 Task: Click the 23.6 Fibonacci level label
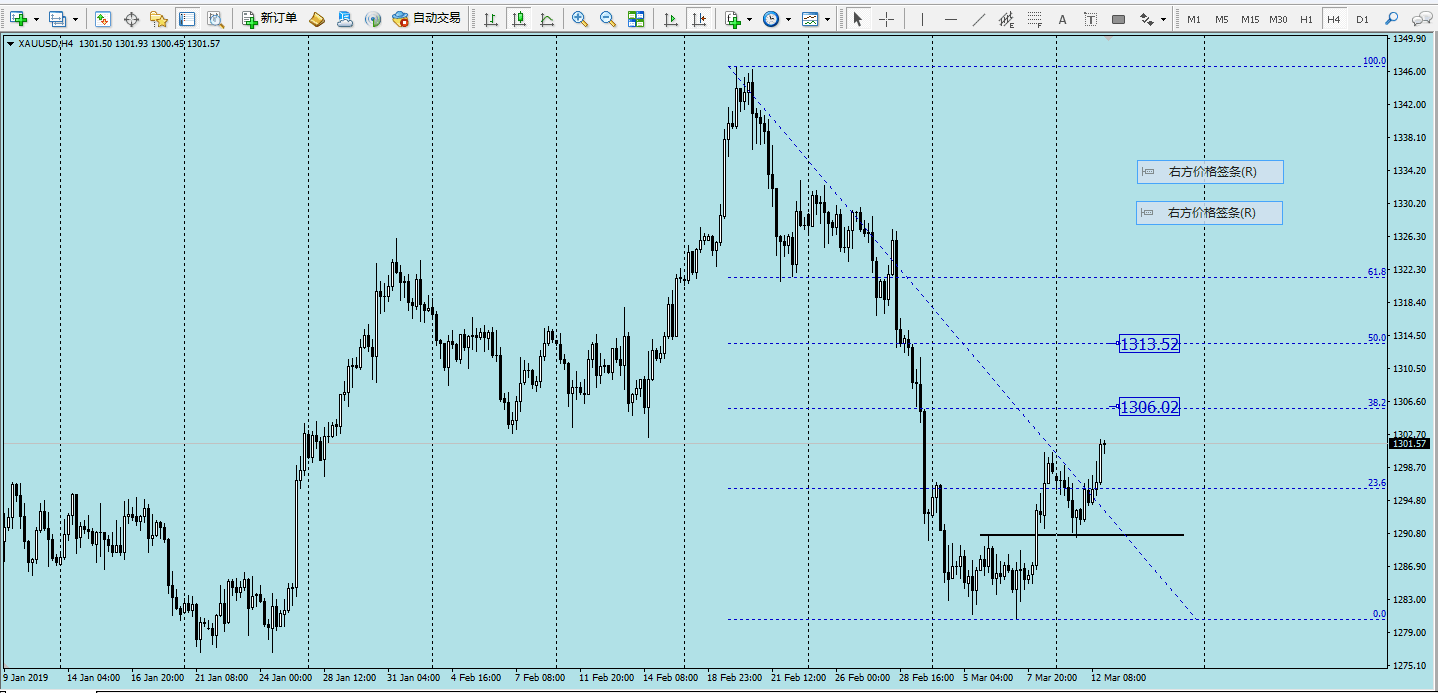coord(1377,483)
